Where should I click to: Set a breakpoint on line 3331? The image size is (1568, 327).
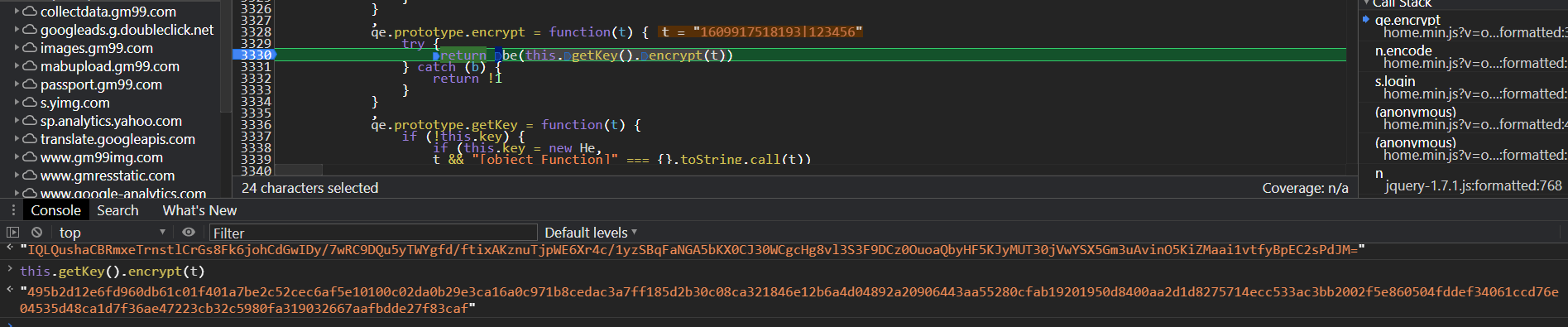click(256, 66)
